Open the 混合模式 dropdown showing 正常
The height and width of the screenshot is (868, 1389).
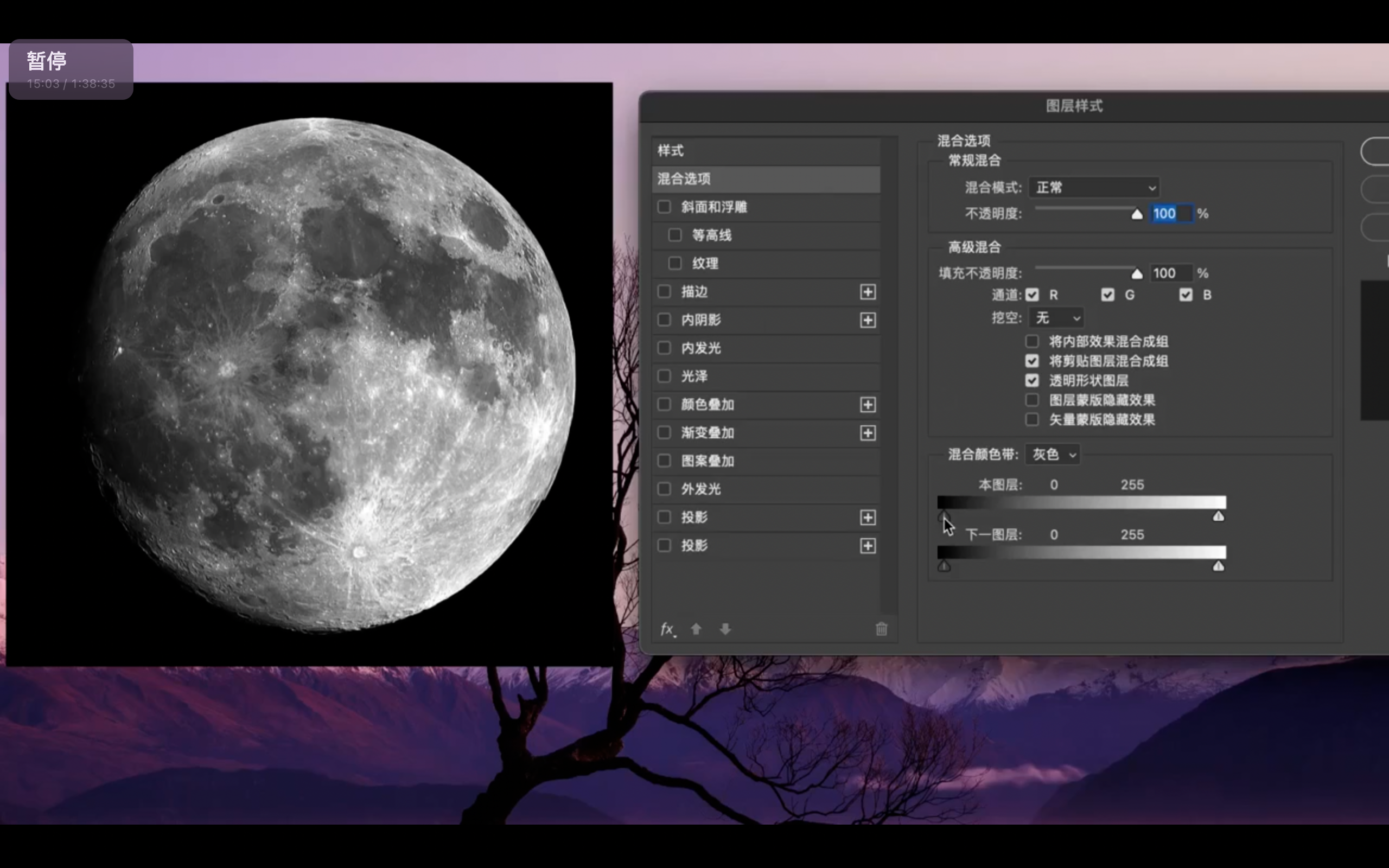pos(1094,188)
